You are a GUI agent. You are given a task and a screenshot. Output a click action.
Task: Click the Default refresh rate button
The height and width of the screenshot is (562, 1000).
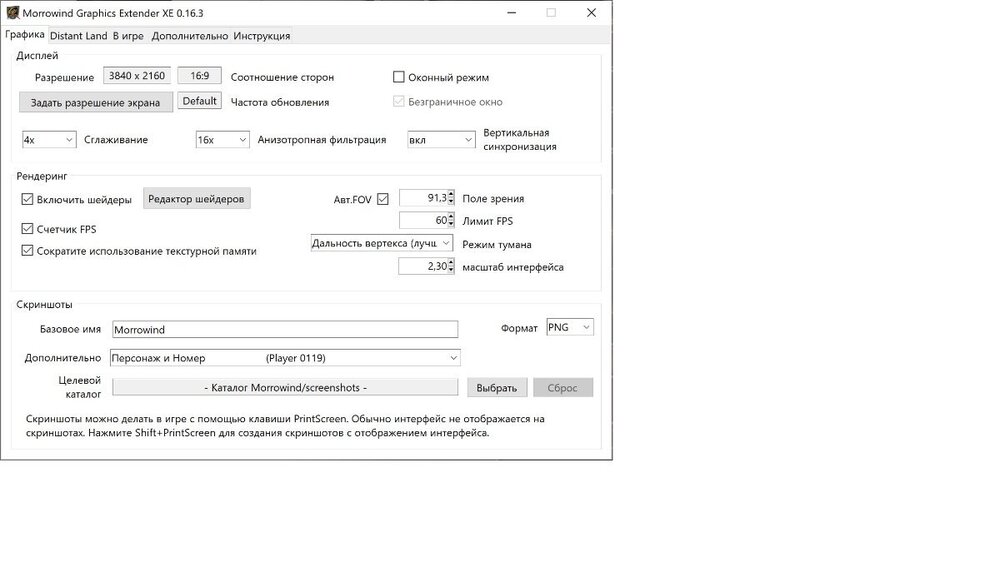tap(200, 101)
